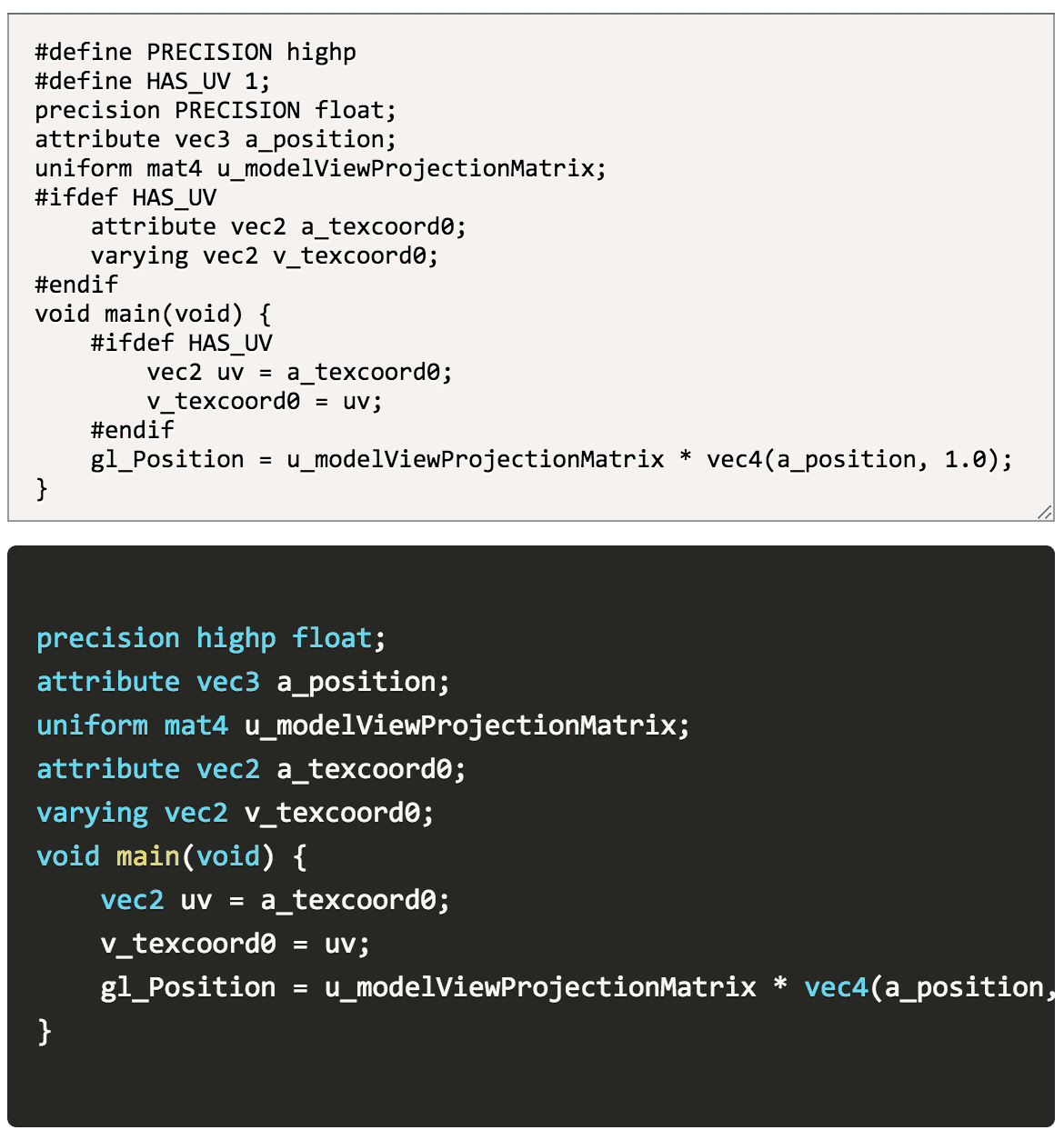Click '#define PRECISION highp' line in textarea
Screen dimensions: 1064x1140
tap(196, 53)
